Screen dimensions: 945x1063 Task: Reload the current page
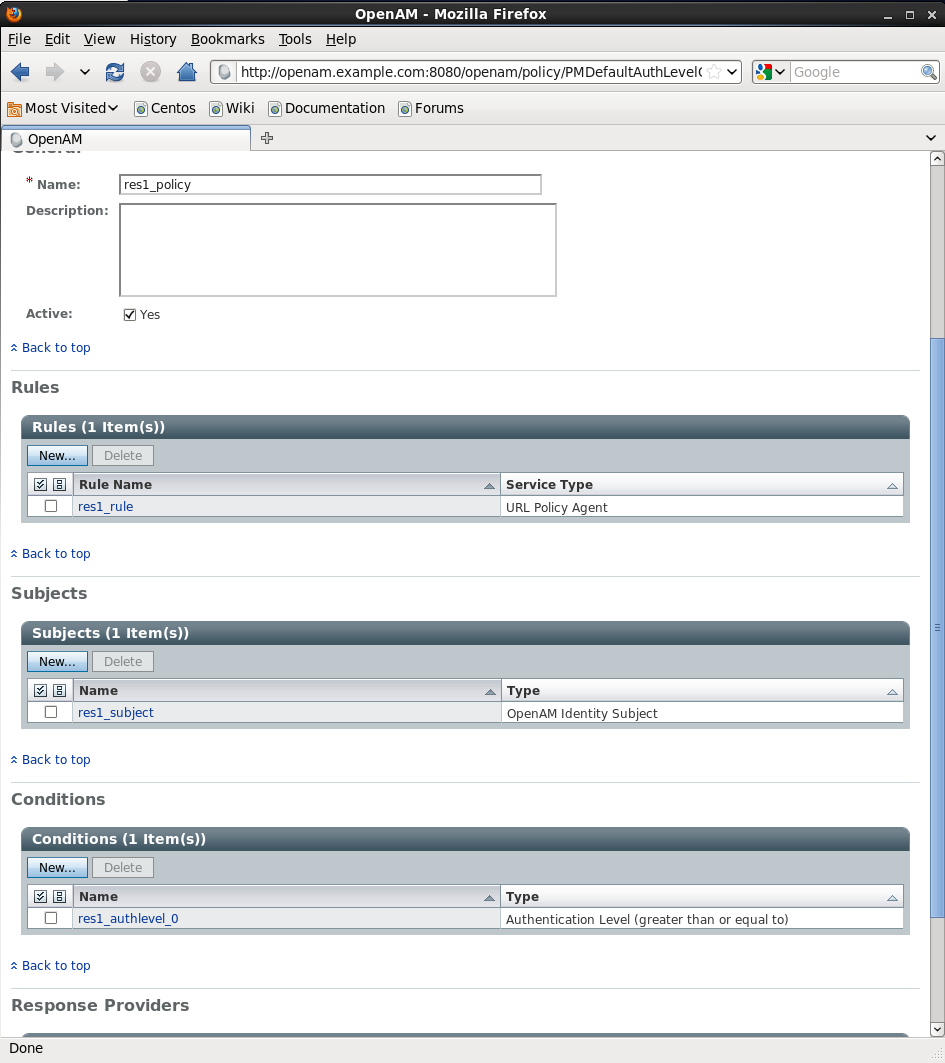tap(115, 71)
